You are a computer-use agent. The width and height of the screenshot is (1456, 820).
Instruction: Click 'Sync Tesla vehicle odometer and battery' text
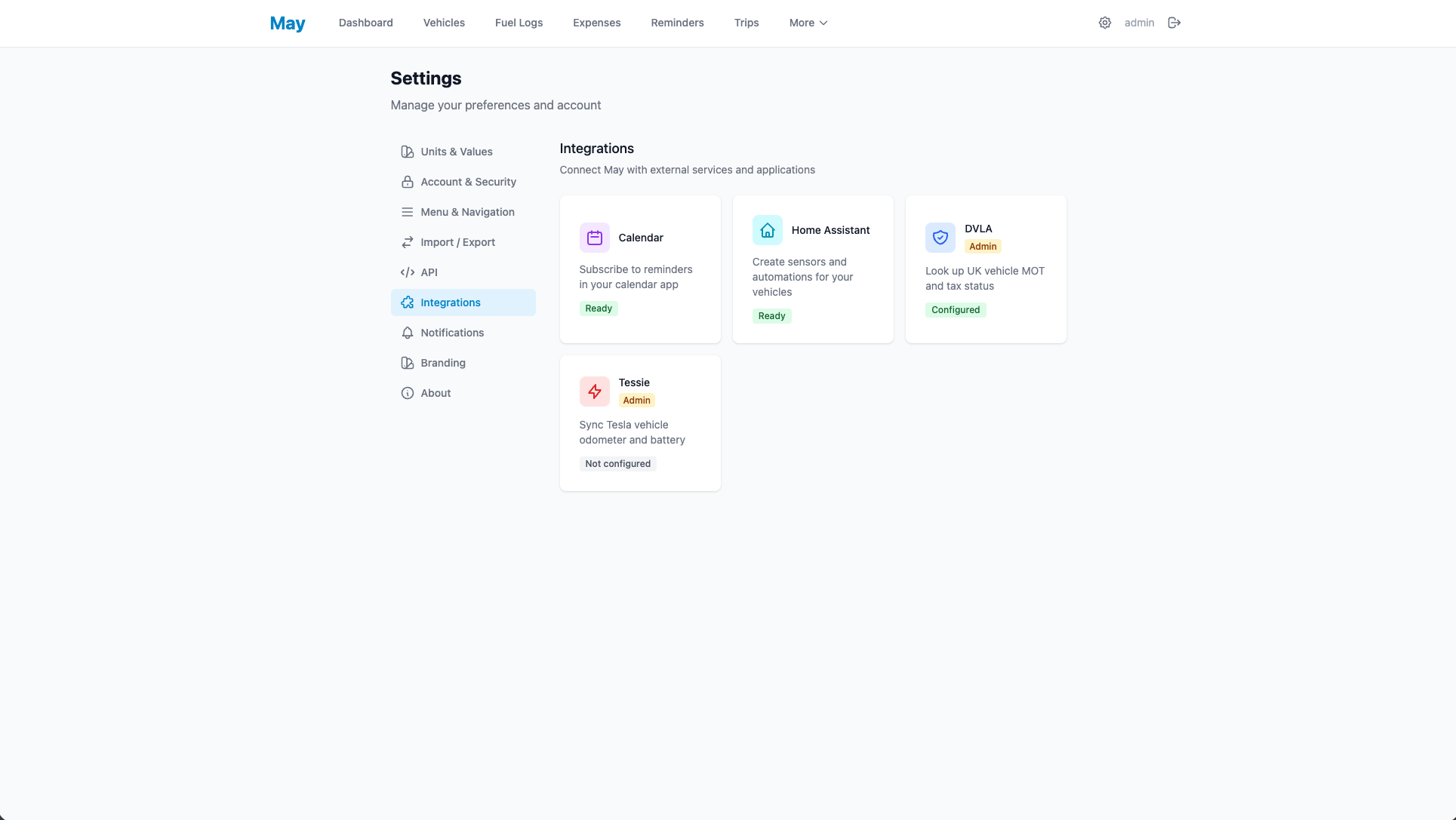pos(632,432)
